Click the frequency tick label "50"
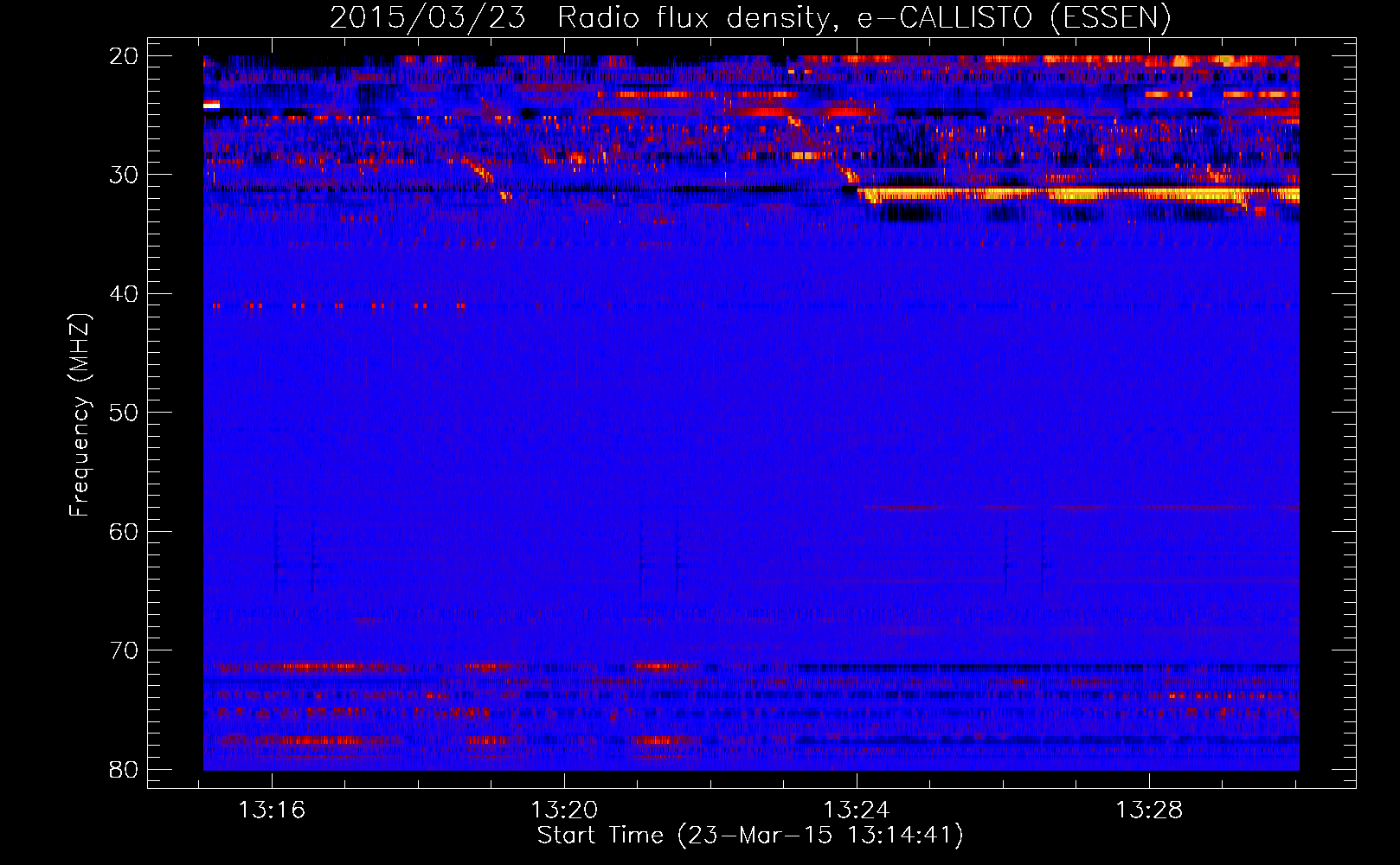This screenshot has width=1400, height=865. pos(125,413)
